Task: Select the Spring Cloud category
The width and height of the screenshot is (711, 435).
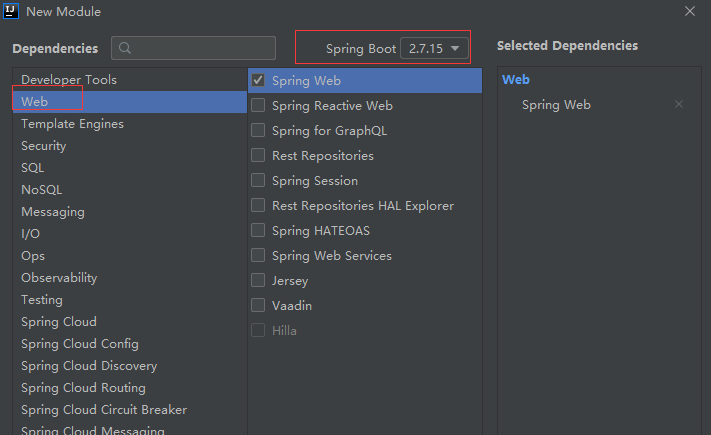Action: [130, 322]
